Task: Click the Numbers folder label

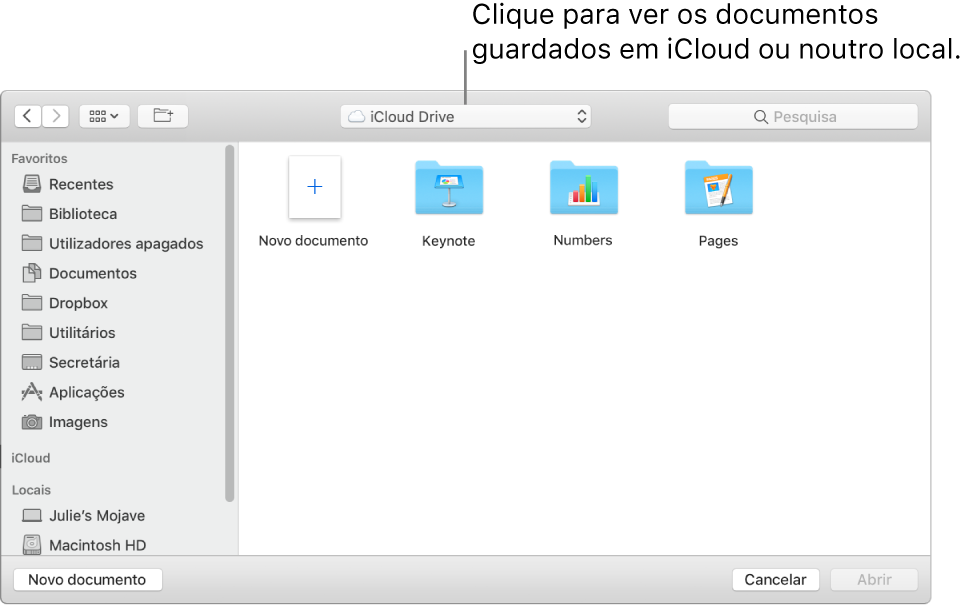Action: pyautogui.click(x=583, y=240)
